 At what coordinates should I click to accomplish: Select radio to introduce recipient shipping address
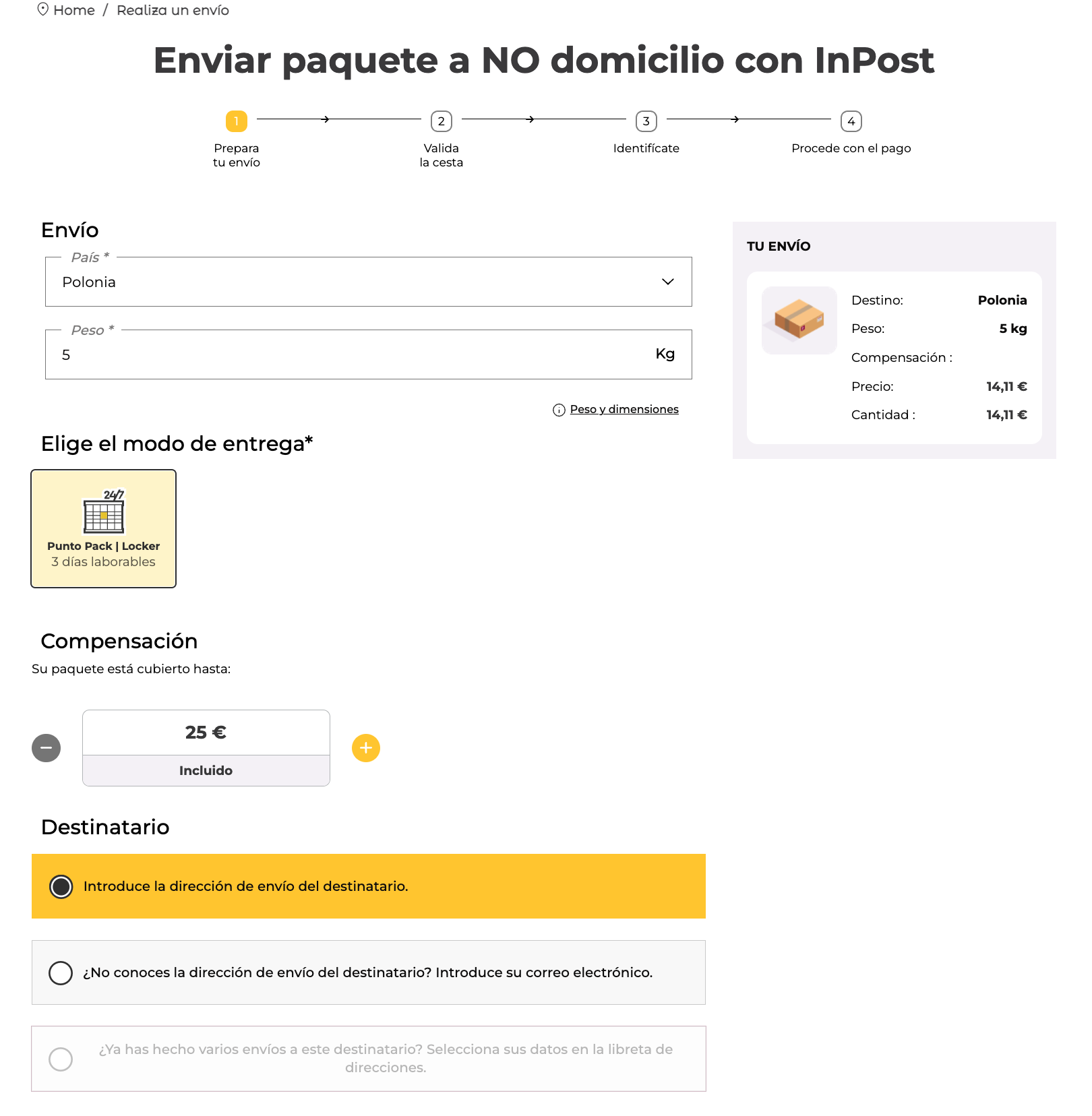coord(61,886)
